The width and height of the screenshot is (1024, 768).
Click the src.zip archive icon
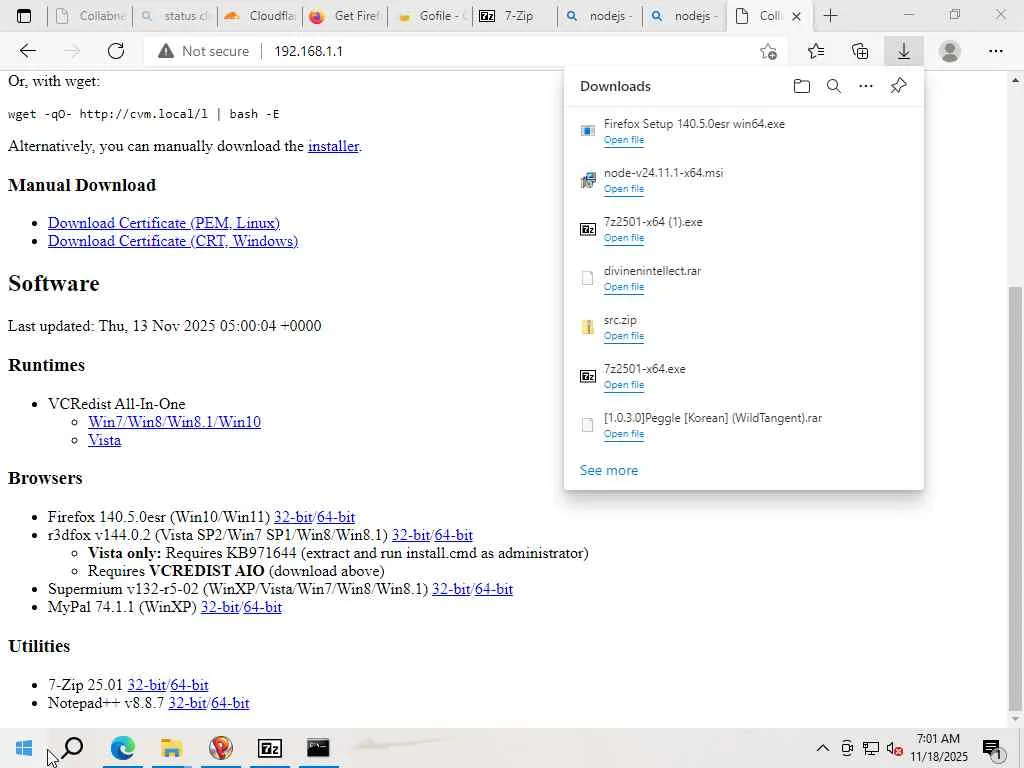[588, 327]
